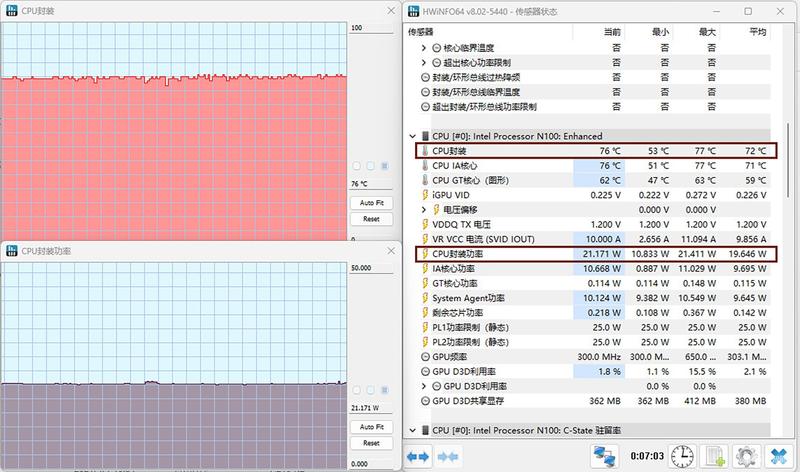Click the lightning icon beside PL2功率限制 (静态)
800x472 pixels.
[425, 342]
